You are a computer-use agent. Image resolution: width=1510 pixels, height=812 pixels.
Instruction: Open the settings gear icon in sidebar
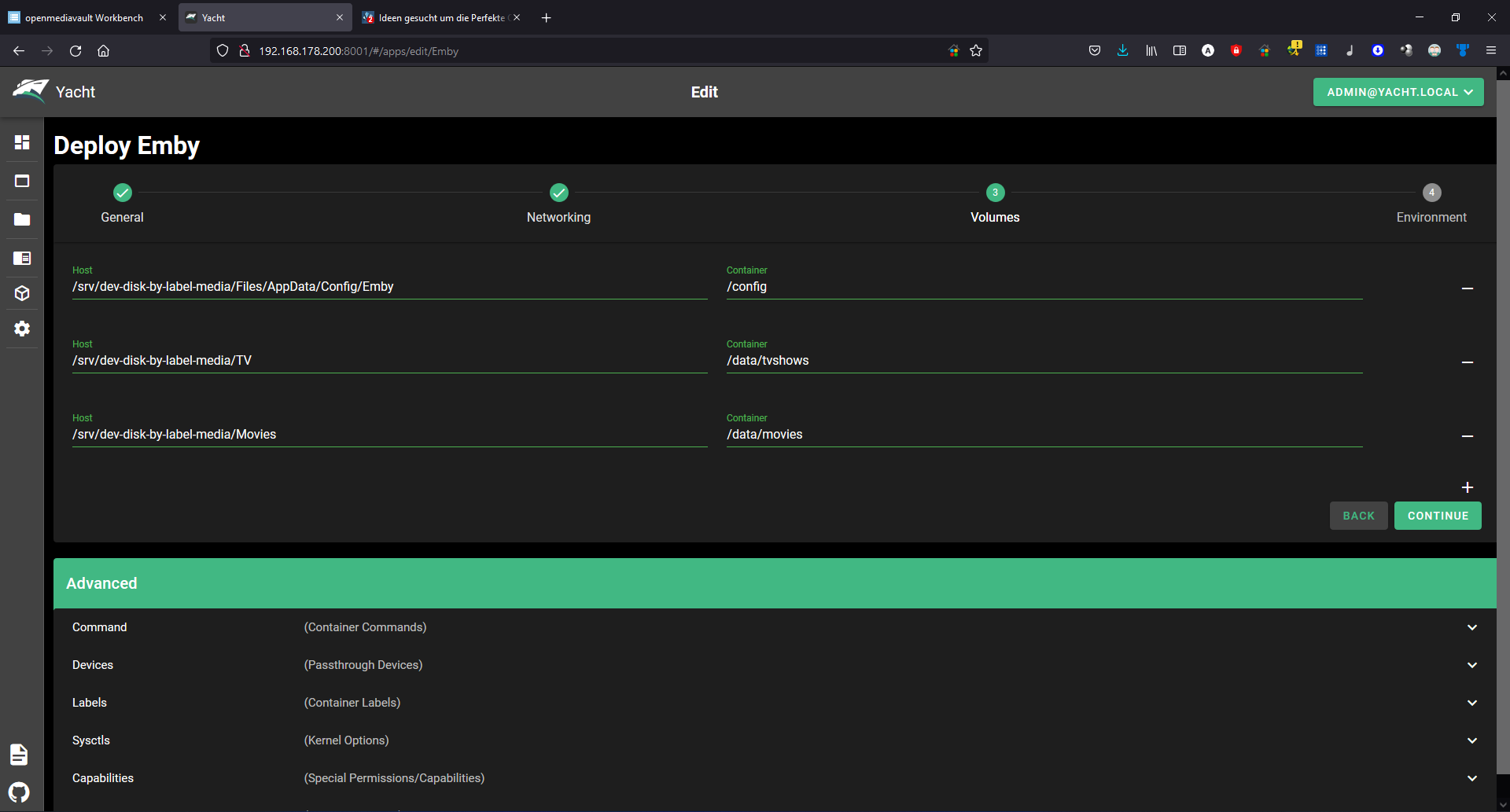(22, 329)
